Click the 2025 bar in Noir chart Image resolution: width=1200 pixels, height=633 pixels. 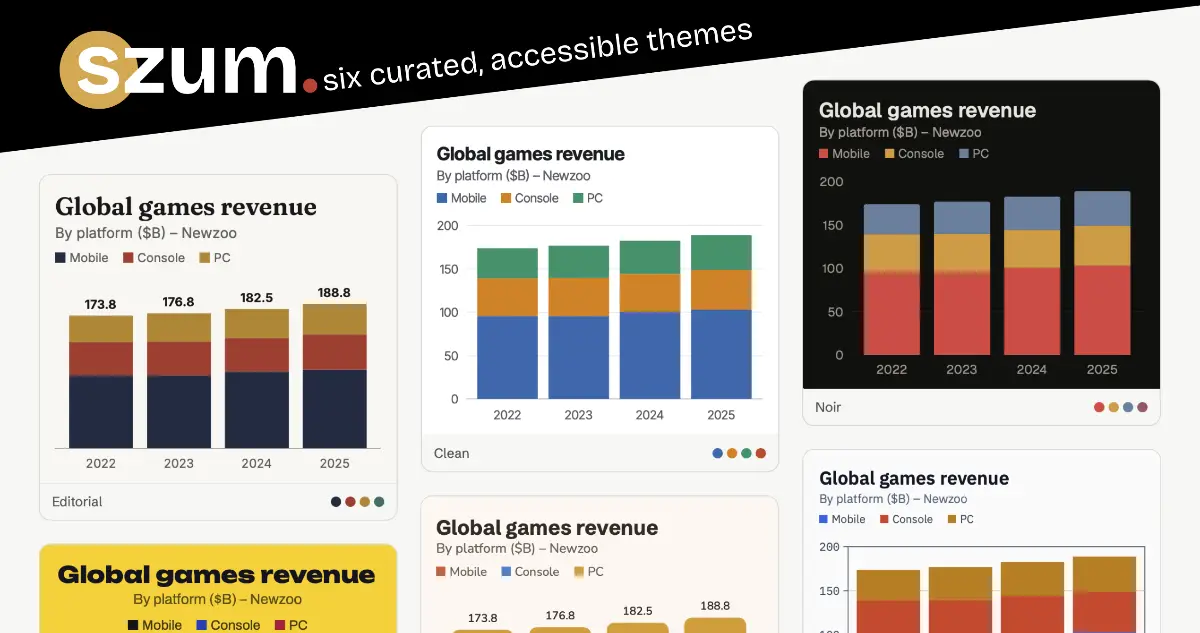(1102, 273)
